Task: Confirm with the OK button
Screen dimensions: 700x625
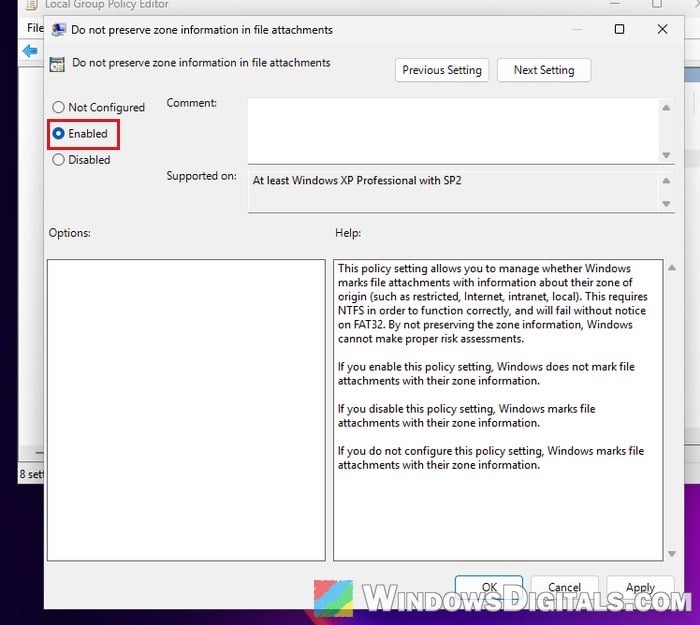Action: click(489, 587)
